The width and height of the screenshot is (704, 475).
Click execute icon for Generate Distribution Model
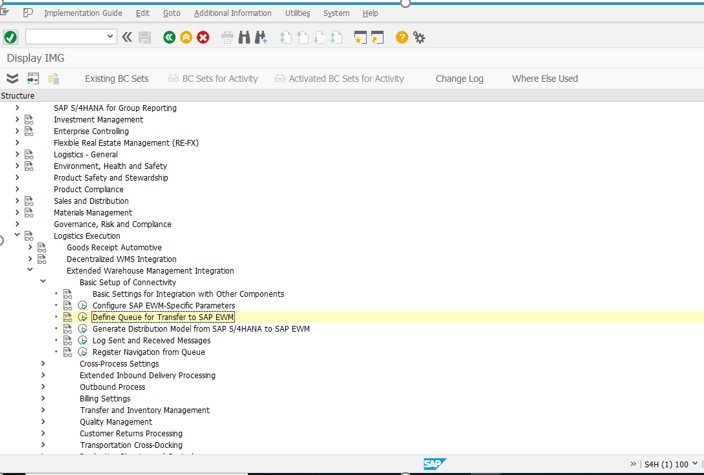tap(83, 329)
